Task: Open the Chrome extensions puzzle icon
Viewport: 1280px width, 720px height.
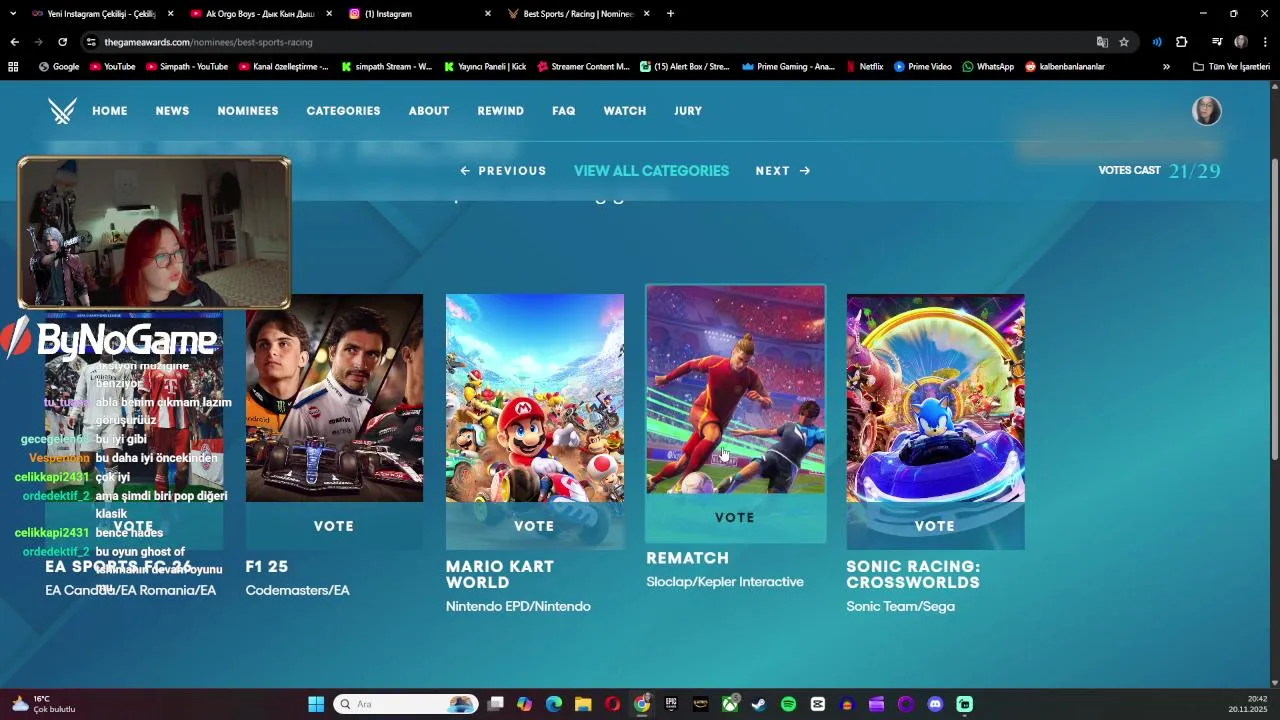Action: pyautogui.click(x=1181, y=42)
